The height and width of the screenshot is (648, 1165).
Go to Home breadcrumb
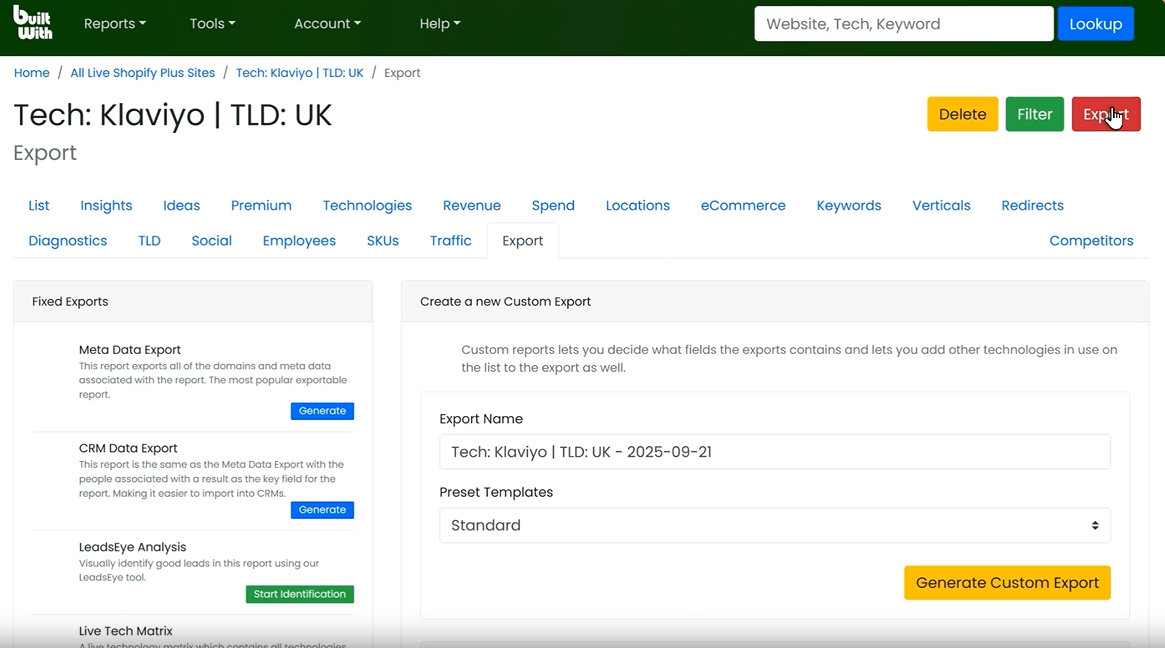pyautogui.click(x=31, y=73)
